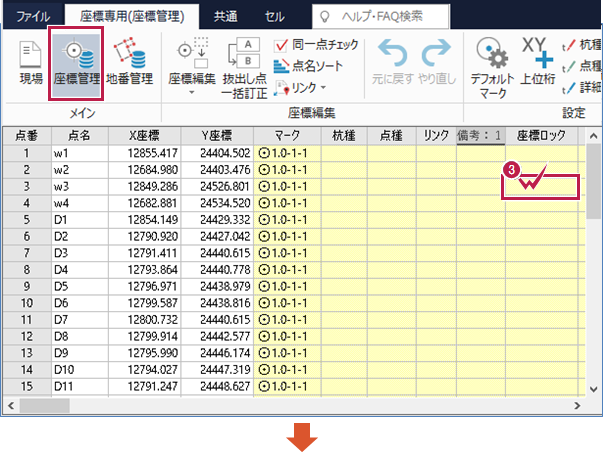
Task: Click 座標ロック cell in row w3
Action: tap(540, 187)
